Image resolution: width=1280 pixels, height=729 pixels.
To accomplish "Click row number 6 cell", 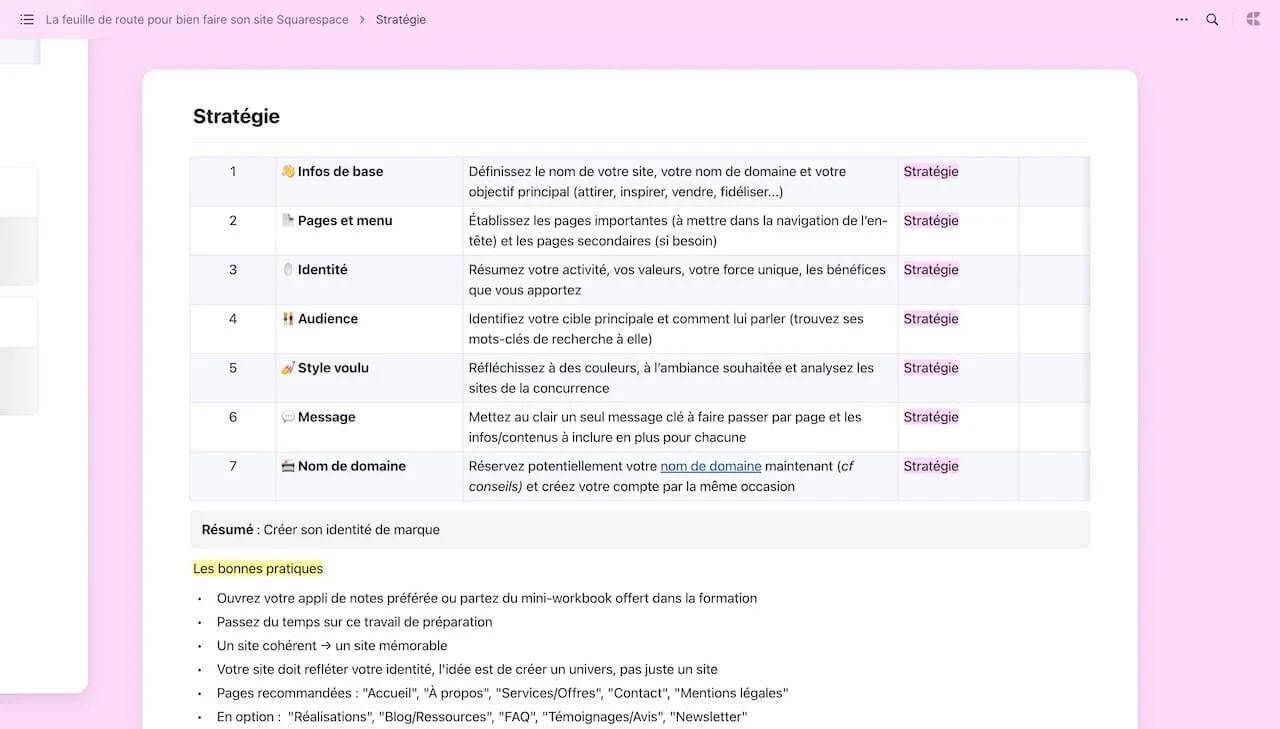I will 233,426.
